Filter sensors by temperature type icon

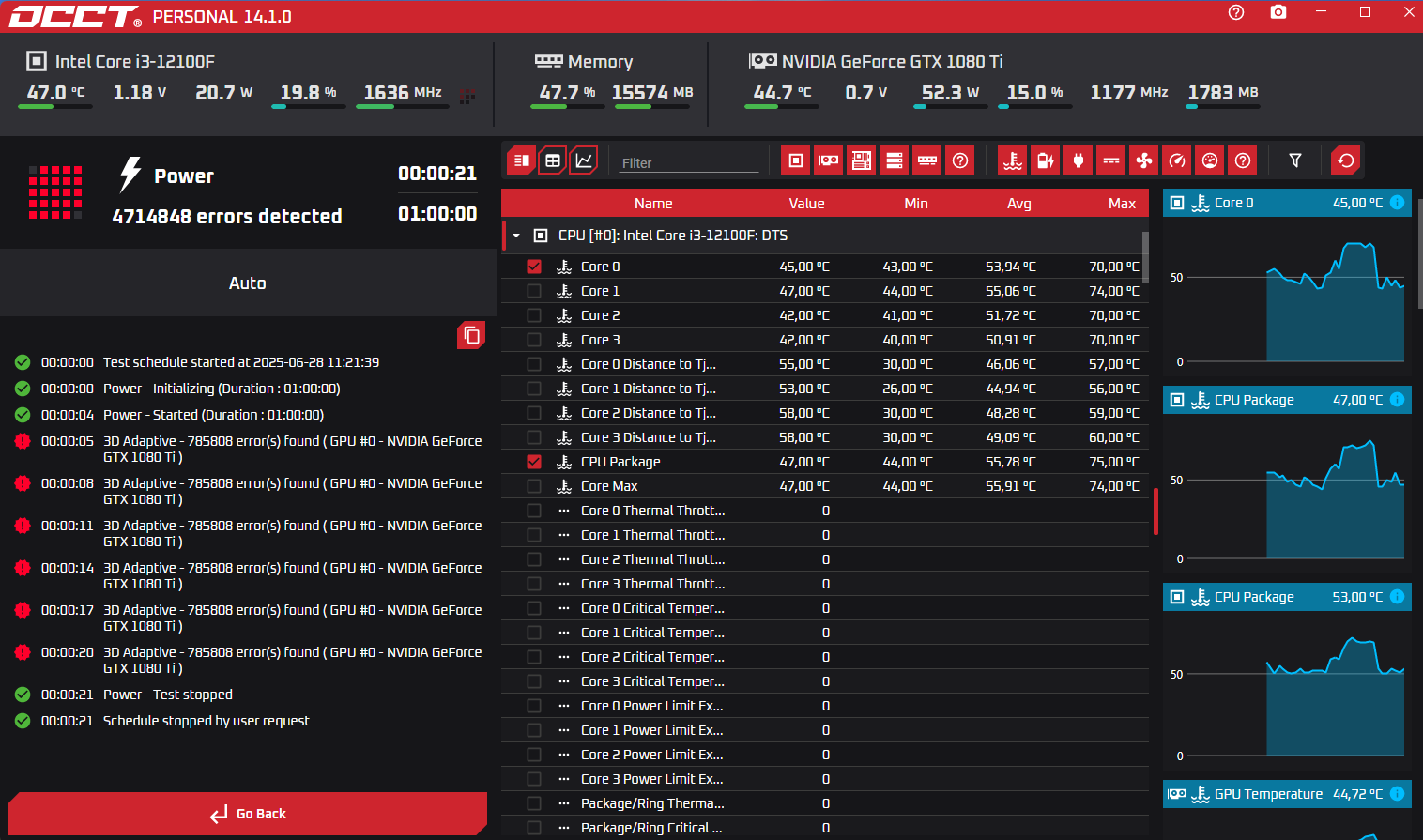point(1013,160)
